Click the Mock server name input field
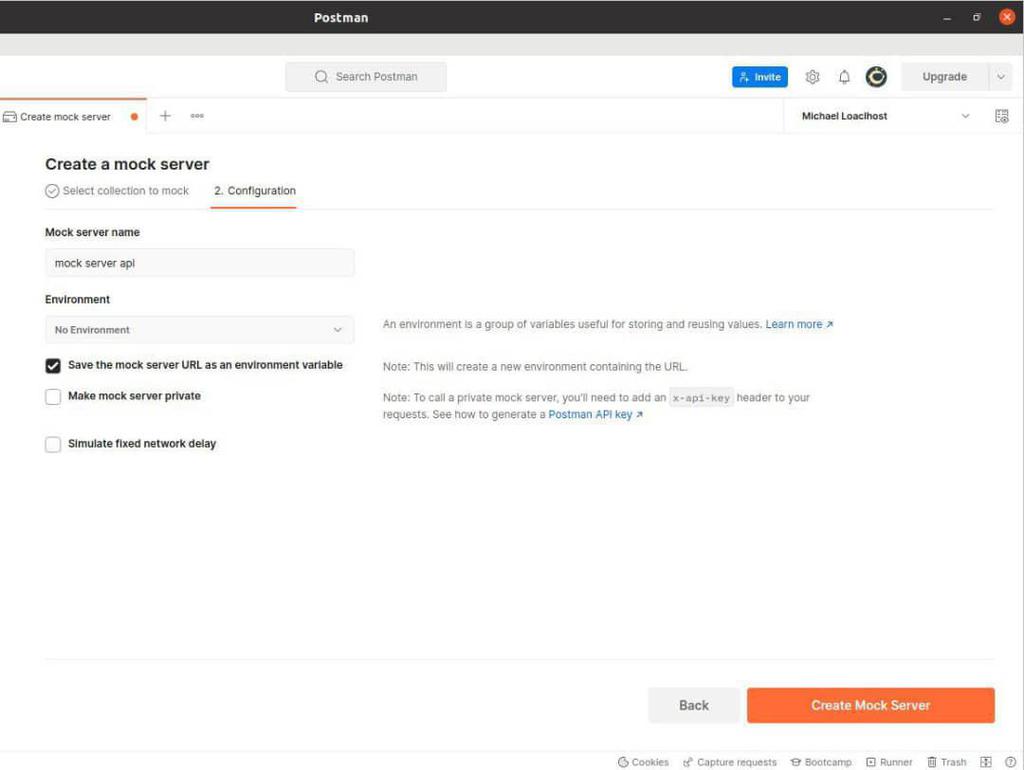This screenshot has height=770, width=1024. coord(199,263)
